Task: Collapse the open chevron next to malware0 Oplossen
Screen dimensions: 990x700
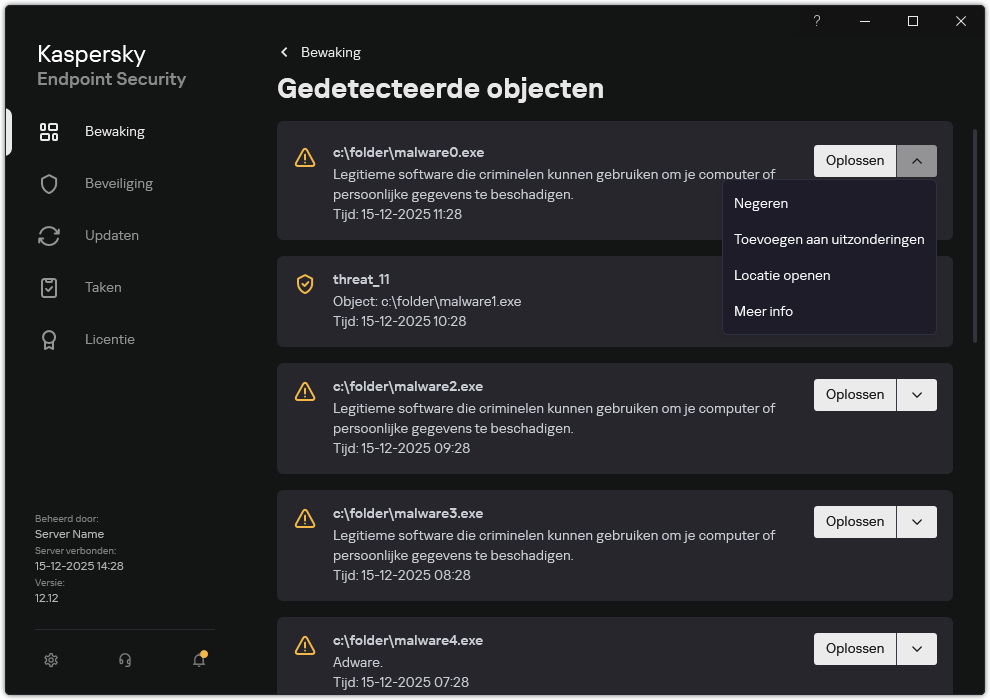Action: (917, 160)
